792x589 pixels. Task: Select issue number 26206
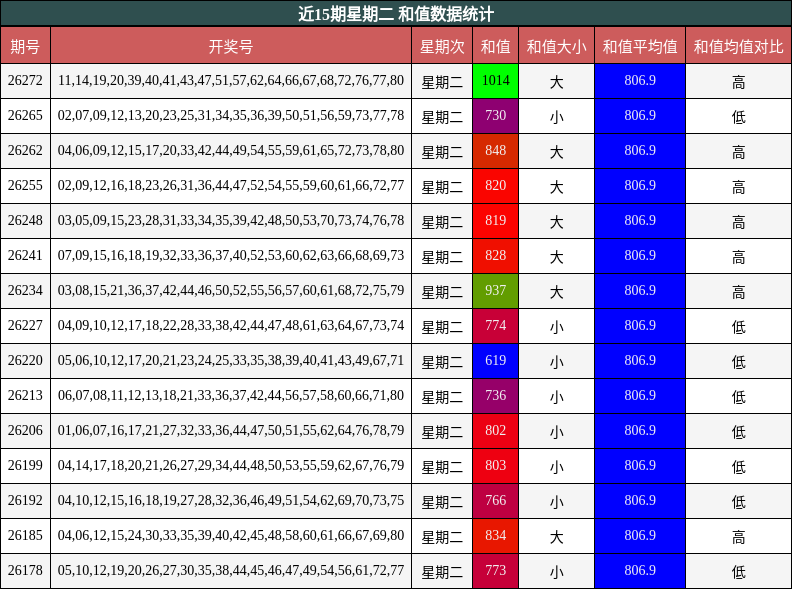click(x=25, y=430)
